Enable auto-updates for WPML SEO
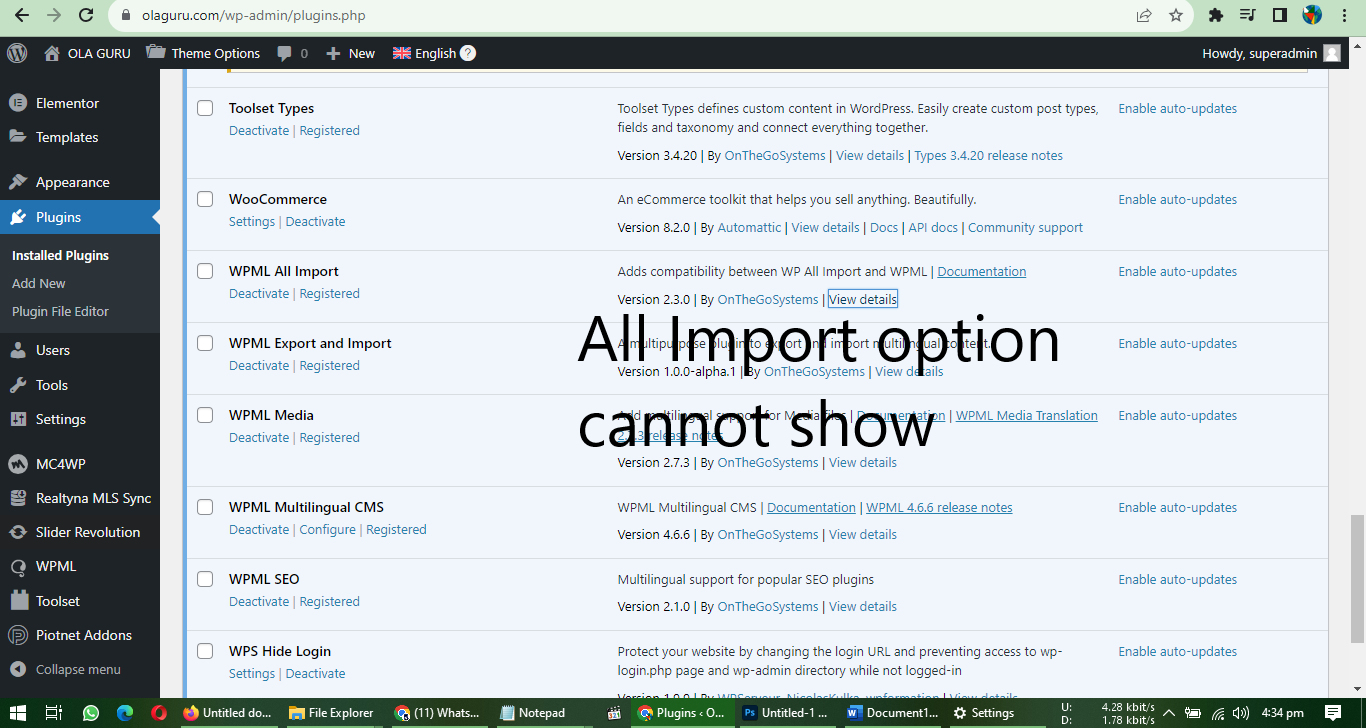Screen dimensions: 1366x728 pyautogui.click(x=1178, y=579)
